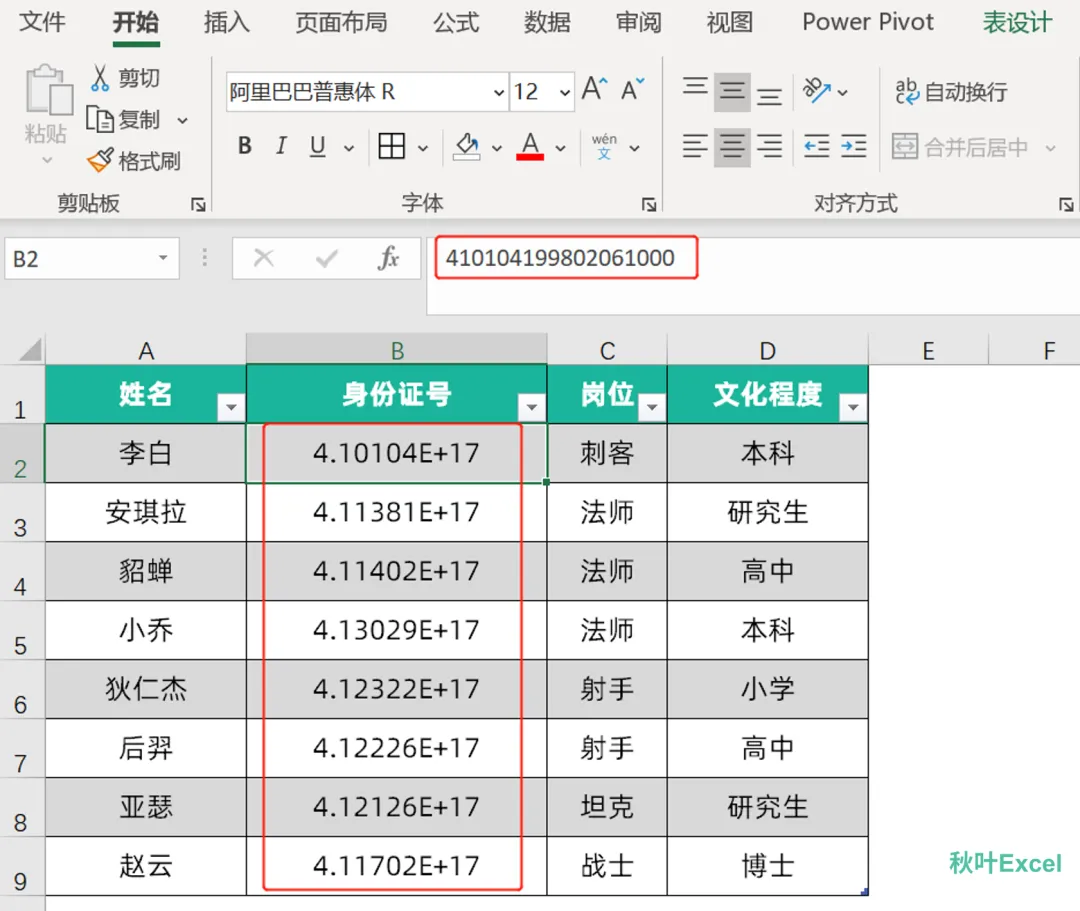Click the Select All corner triangle
The width and height of the screenshot is (1080, 911).
(x=30, y=350)
